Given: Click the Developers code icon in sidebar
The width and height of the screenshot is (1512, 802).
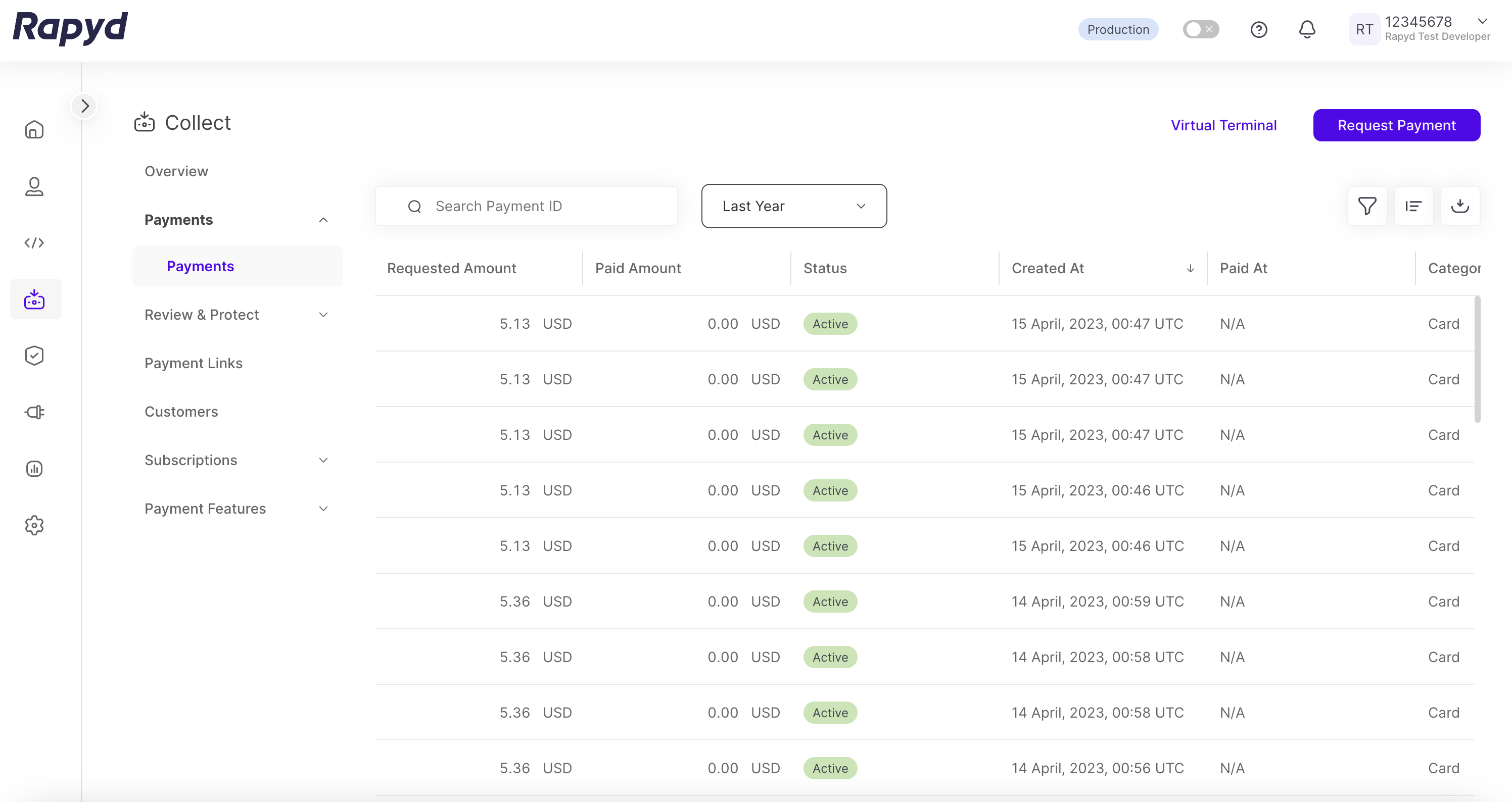Looking at the screenshot, I should click(x=34, y=242).
